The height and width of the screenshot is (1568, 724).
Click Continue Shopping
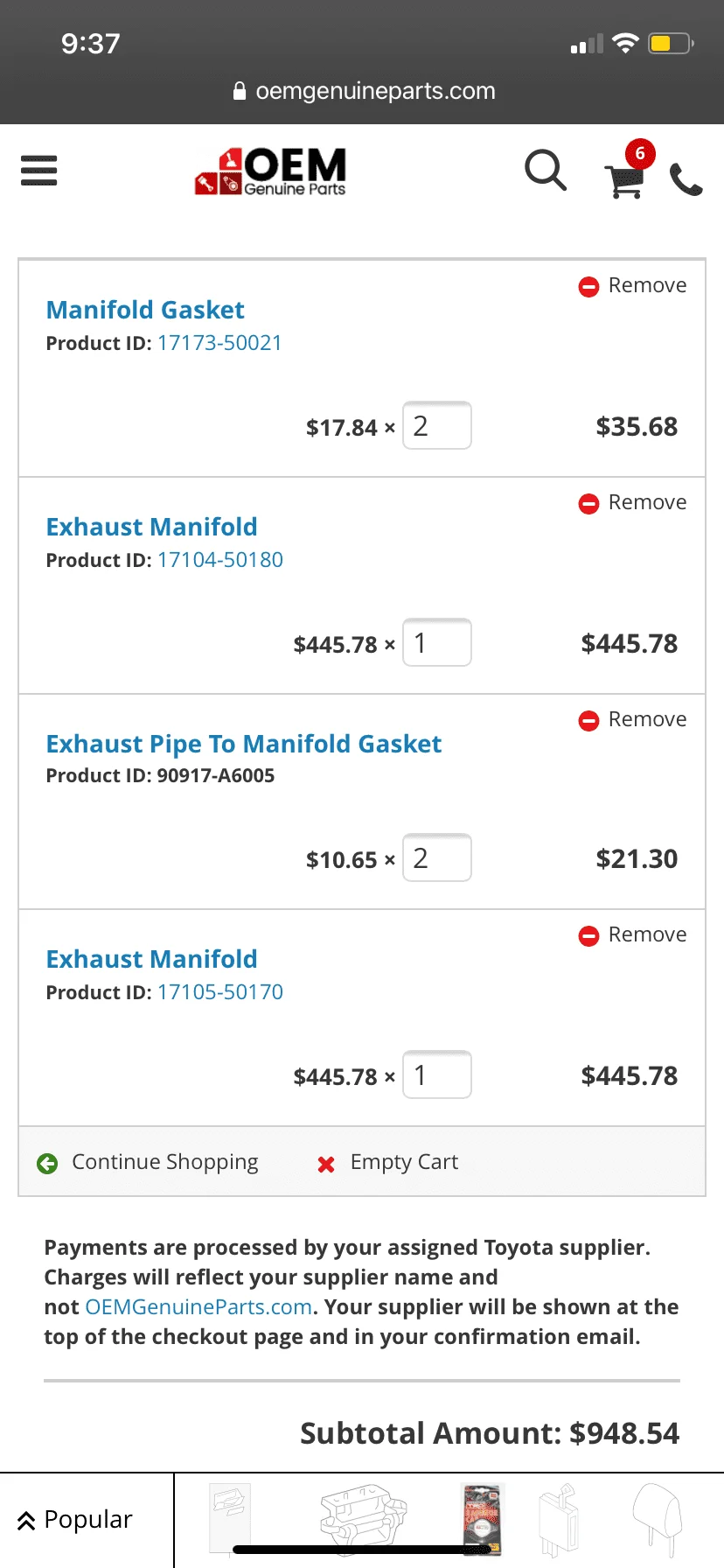148,1162
